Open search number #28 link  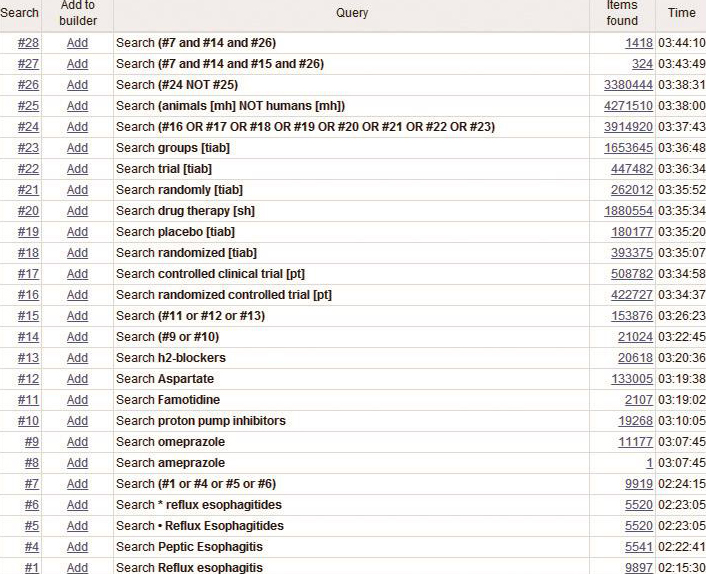28,43
